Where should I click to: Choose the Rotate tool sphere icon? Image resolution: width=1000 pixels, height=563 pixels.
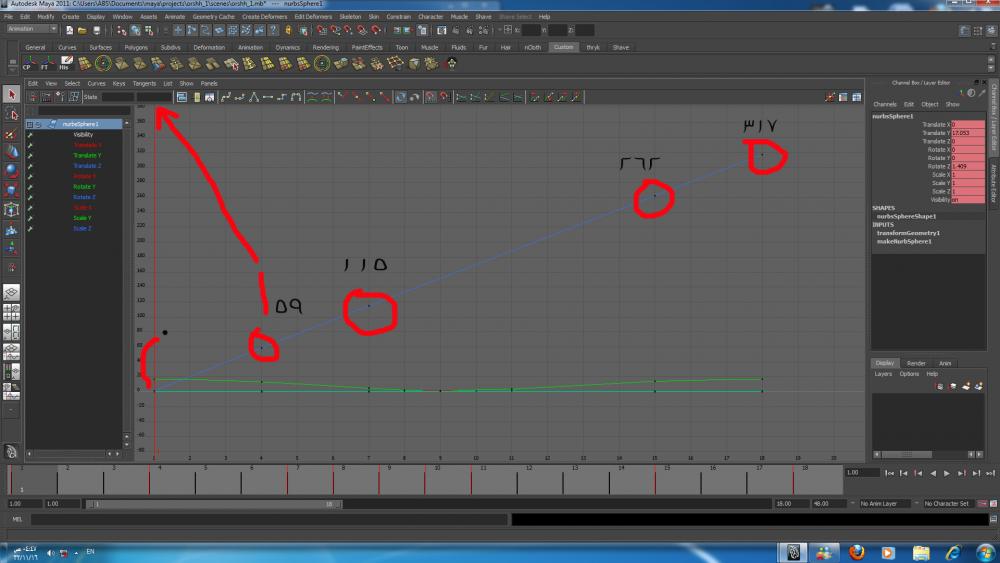(x=11, y=171)
